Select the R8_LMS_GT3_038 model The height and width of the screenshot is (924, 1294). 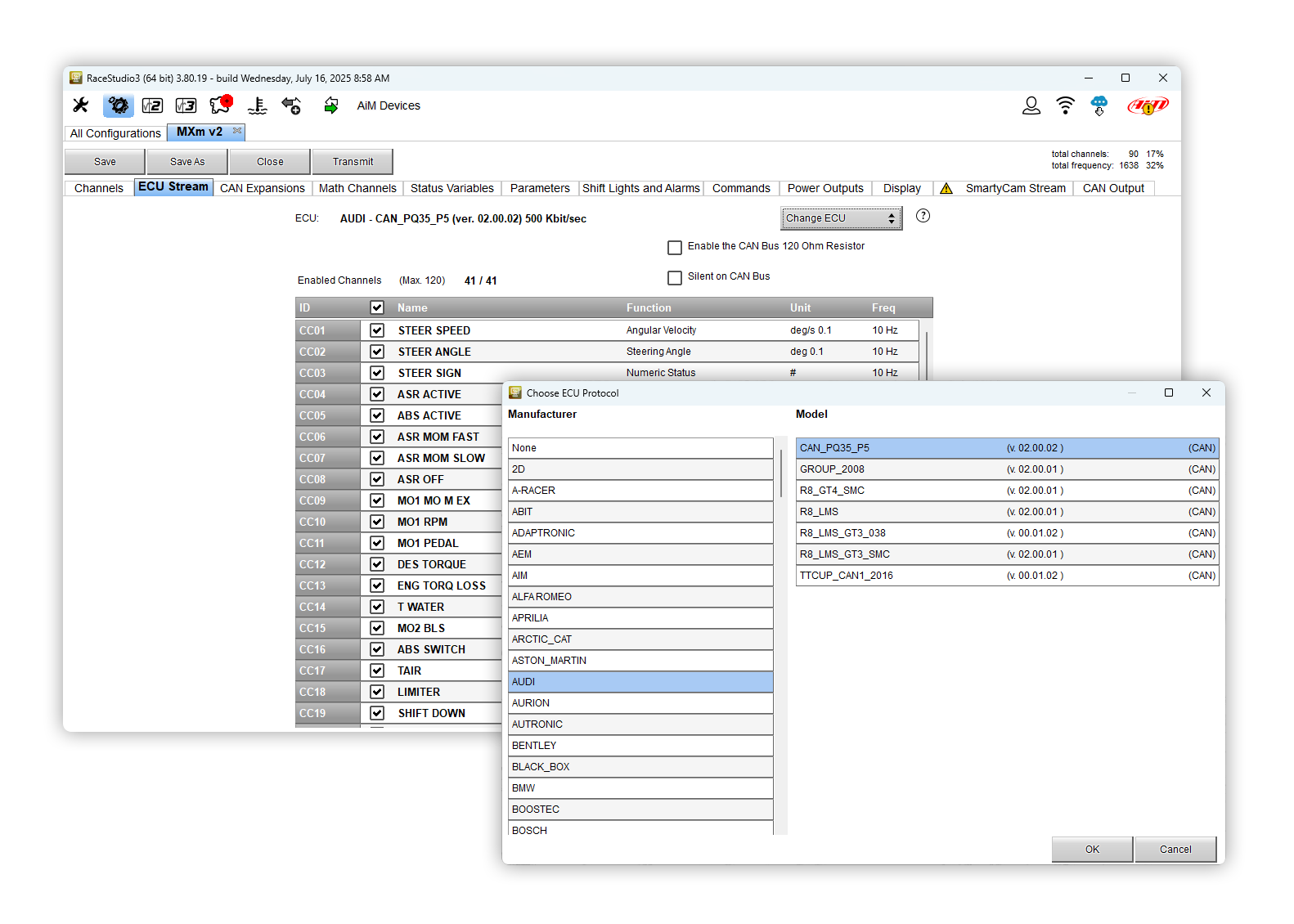click(1007, 533)
